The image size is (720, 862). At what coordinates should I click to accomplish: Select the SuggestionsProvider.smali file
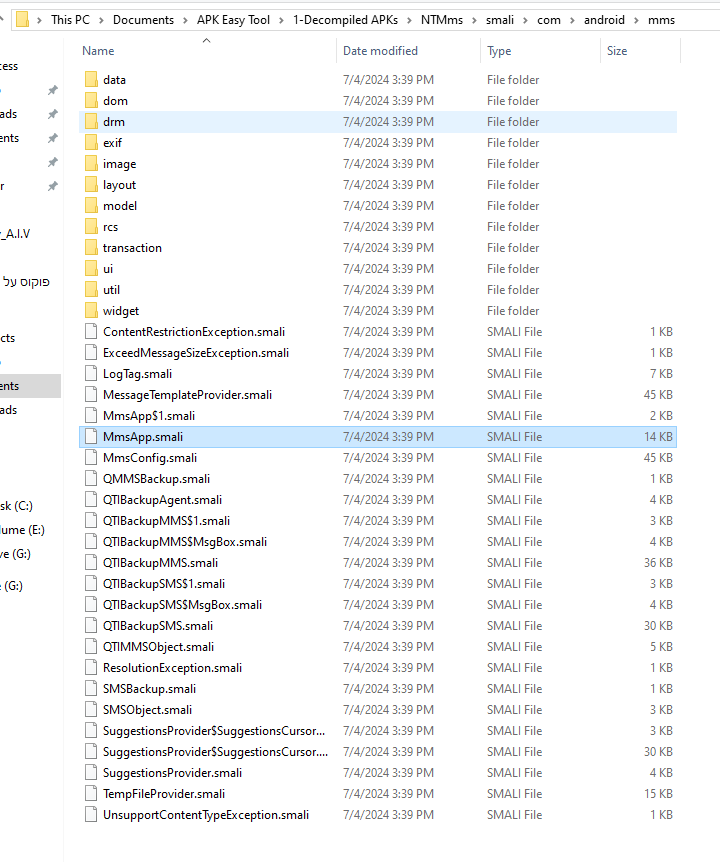172,773
